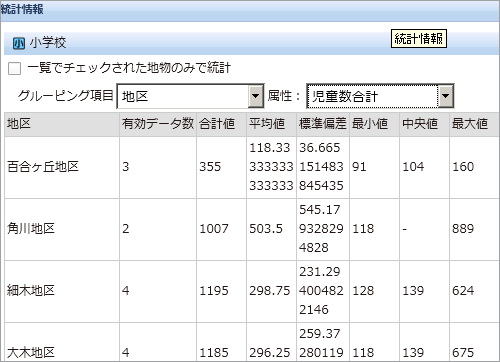This screenshot has width=500, height=362.
Task: Enable 一覧でチェックされた地物のみで統計 checkbox
Action: pos(14,68)
